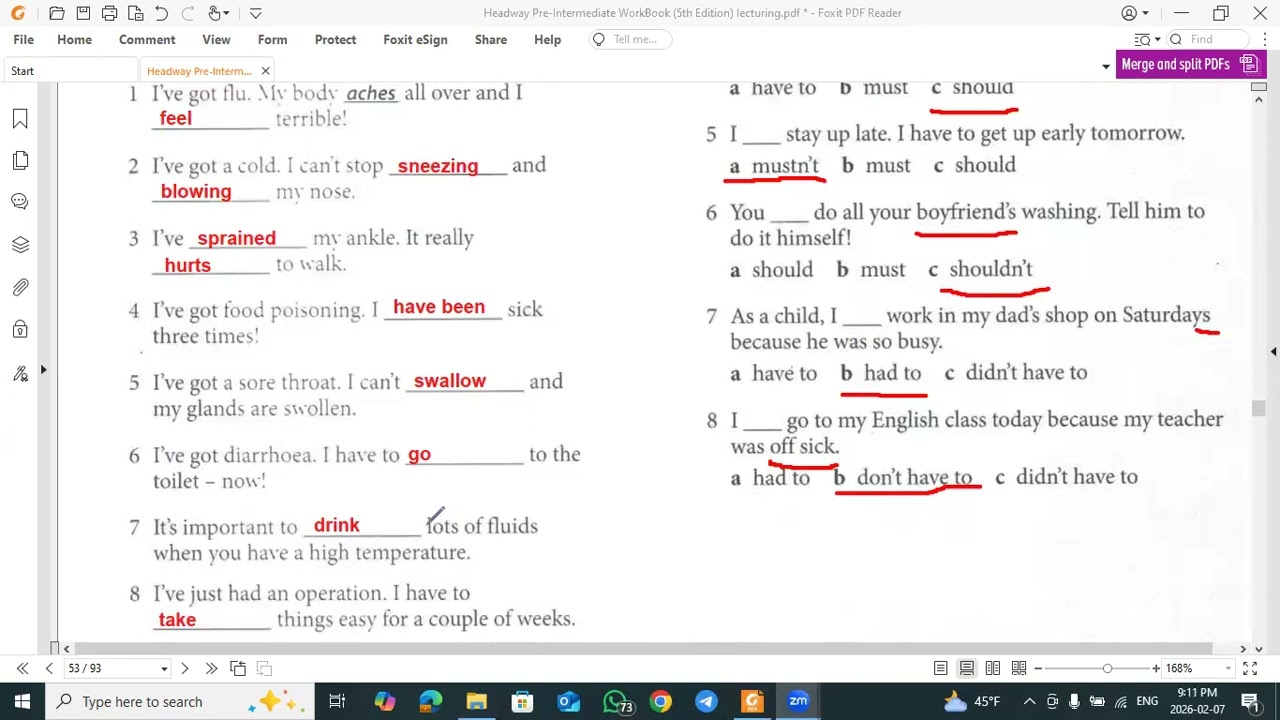The height and width of the screenshot is (720, 1280).
Task: Open the Share ribbon tab
Action: tap(491, 39)
